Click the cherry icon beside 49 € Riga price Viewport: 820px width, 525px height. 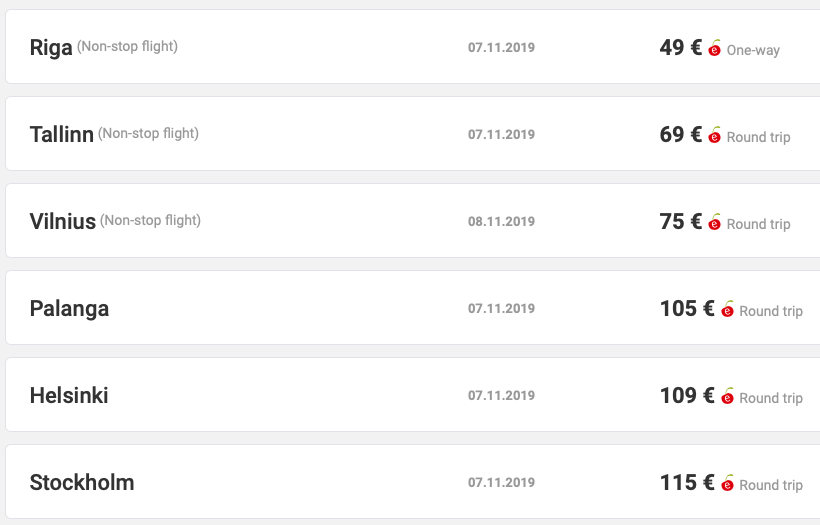pos(714,48)
